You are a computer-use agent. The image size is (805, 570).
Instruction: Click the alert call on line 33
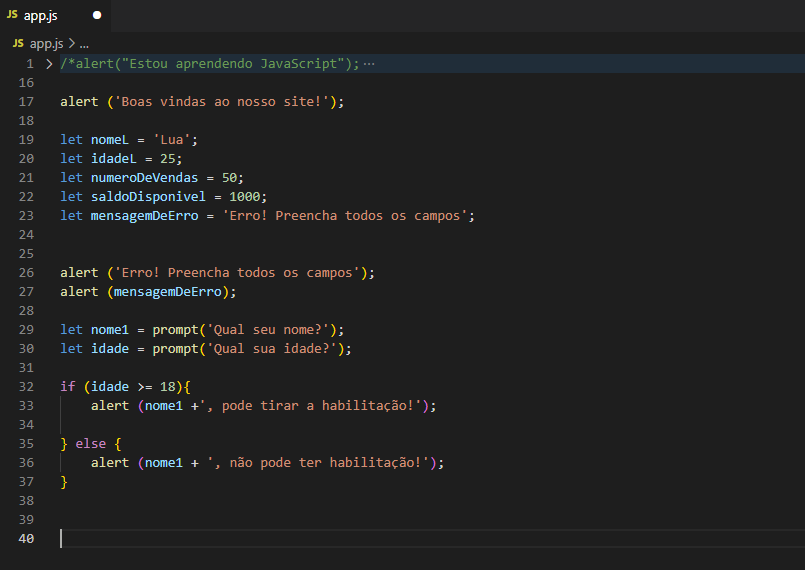click(x=110, y=406)
